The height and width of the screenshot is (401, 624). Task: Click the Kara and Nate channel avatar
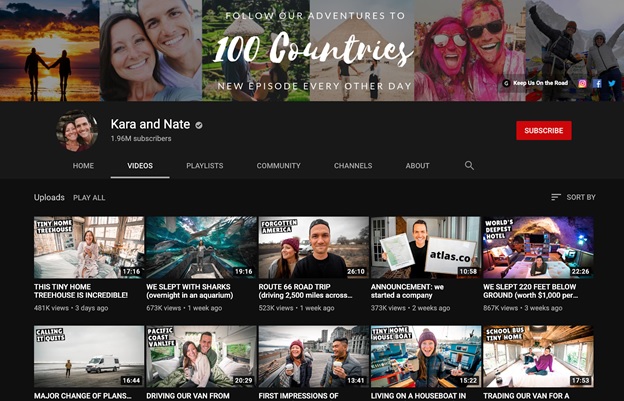[x=77, y=131]
